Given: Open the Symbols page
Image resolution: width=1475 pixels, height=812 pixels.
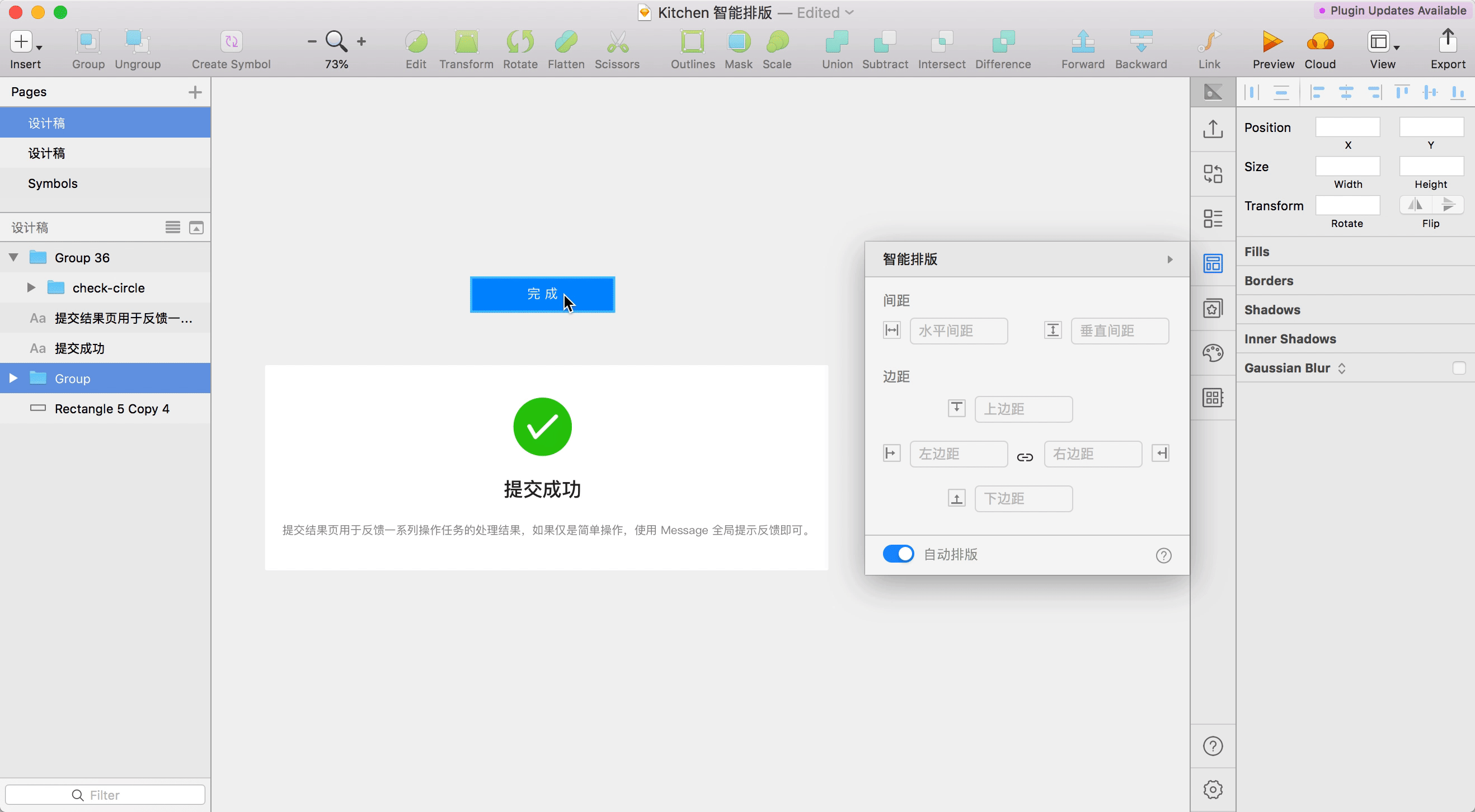Looking at the screenshot, I should click(105, 183).
